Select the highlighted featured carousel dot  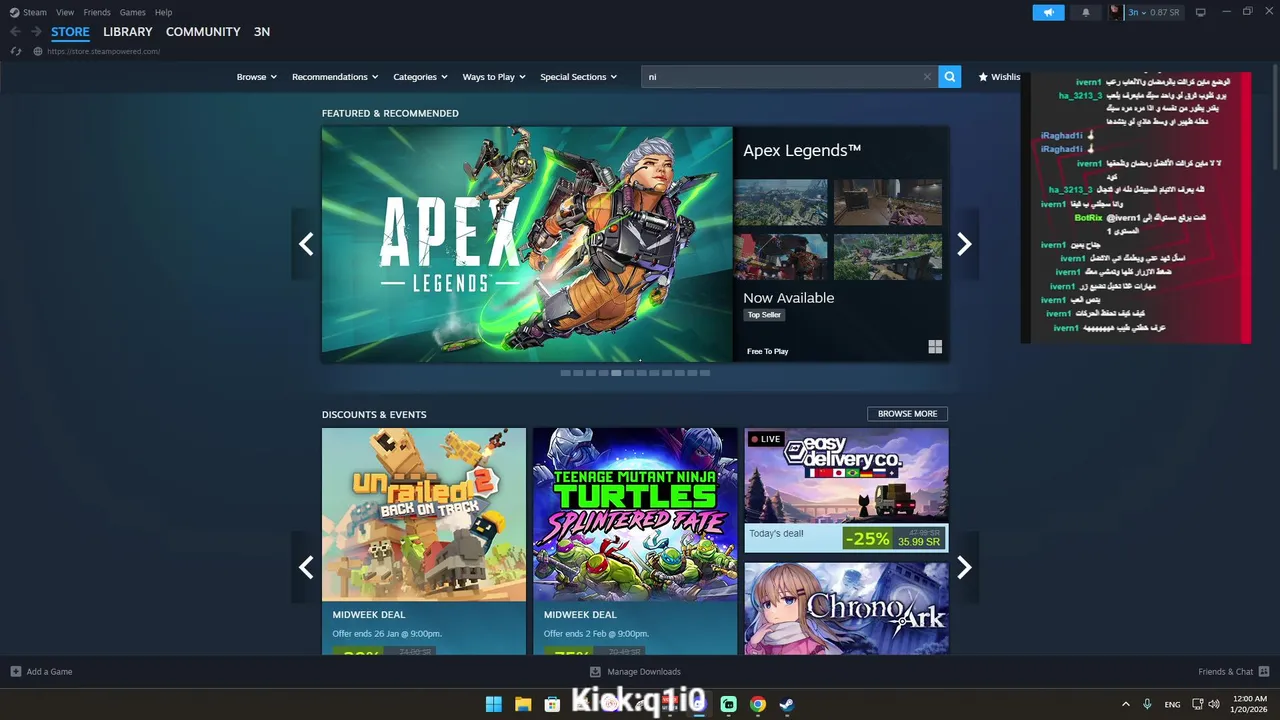click(x=616, y=373)
